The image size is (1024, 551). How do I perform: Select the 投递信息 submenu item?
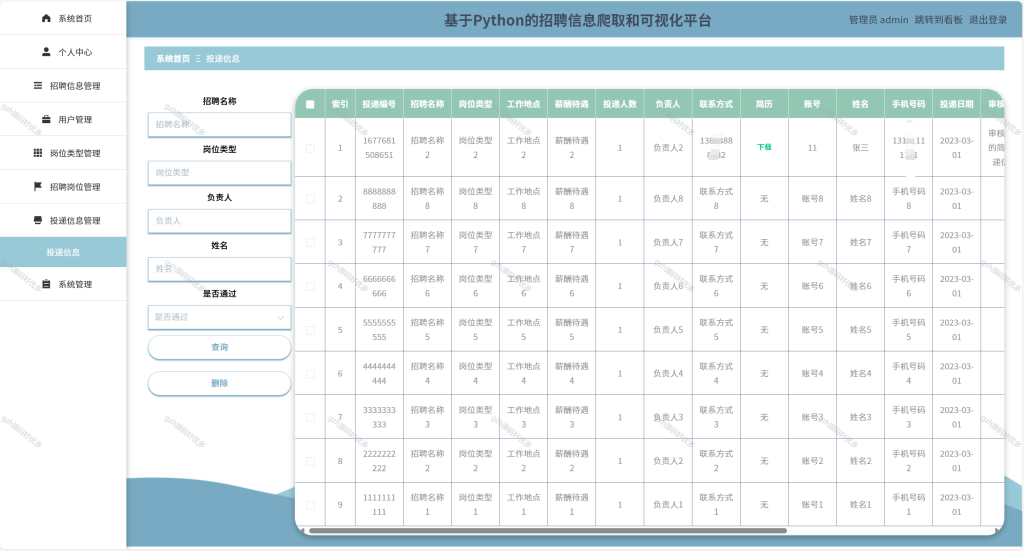pos(63,252)
